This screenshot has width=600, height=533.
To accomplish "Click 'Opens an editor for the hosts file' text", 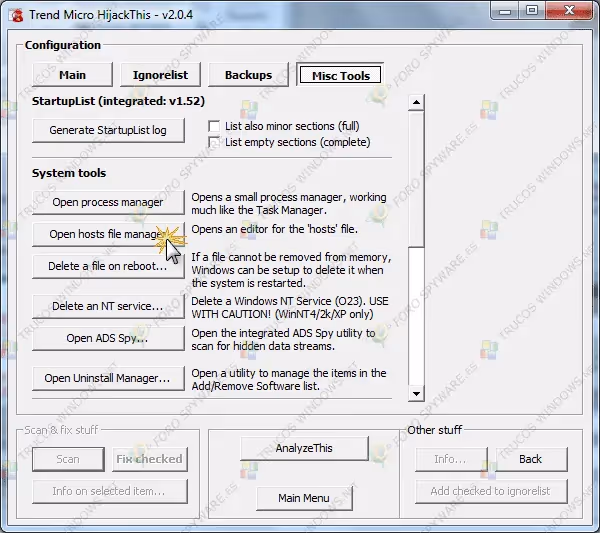I will click(x=274, y=229).
